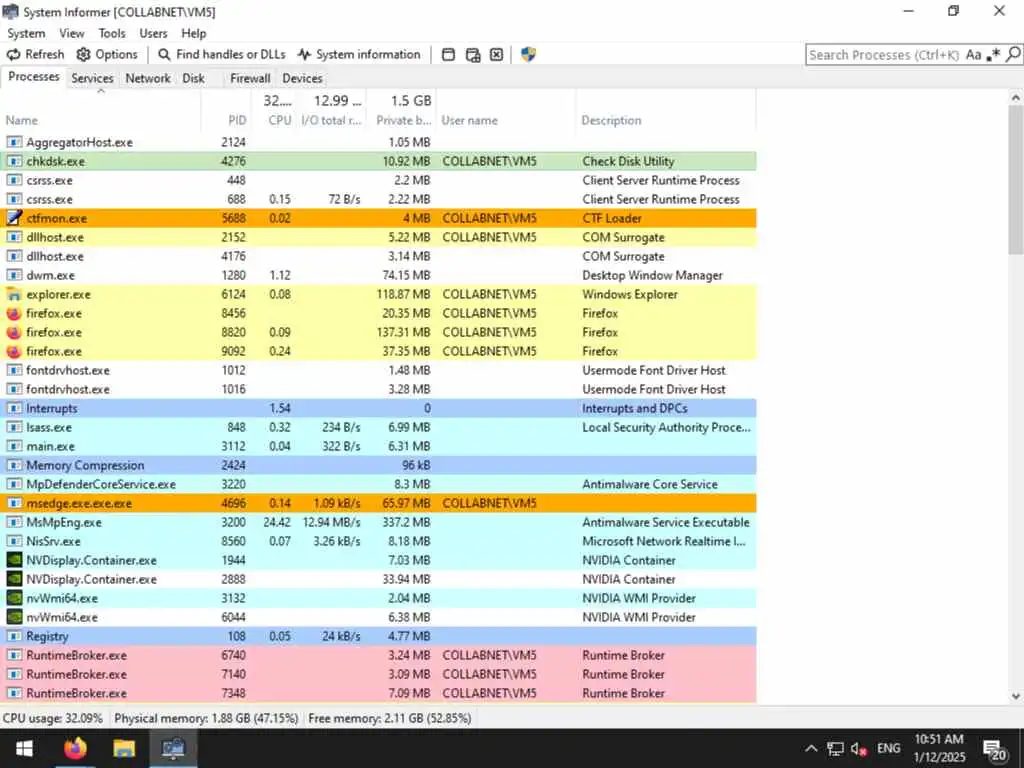Open Firefox from the taskbar
Viewport: 1024px width, 768px height.
(x=75, y=748)
